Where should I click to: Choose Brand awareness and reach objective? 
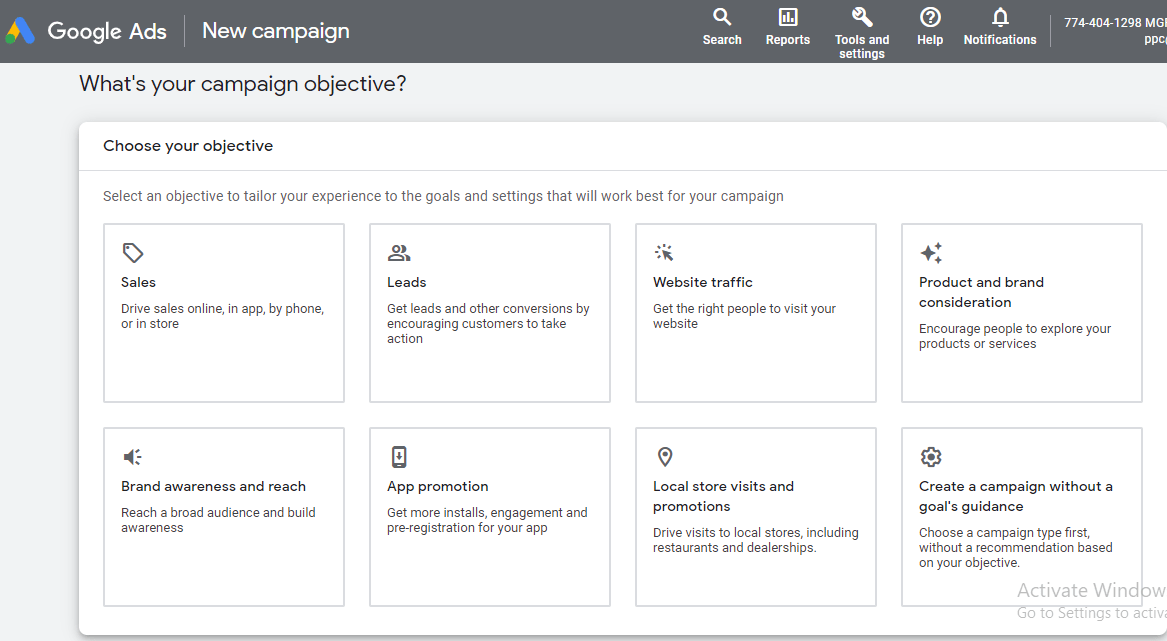[x=223, y=516]
